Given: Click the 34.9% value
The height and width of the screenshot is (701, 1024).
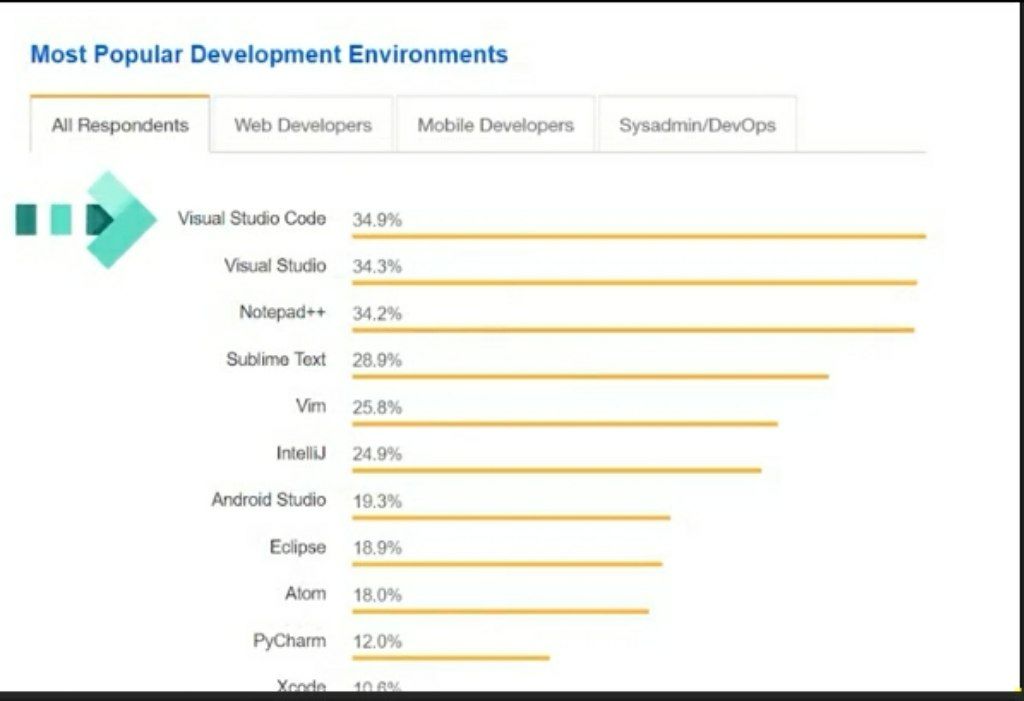Looking at the screenshot, I should tap(377, 220).
